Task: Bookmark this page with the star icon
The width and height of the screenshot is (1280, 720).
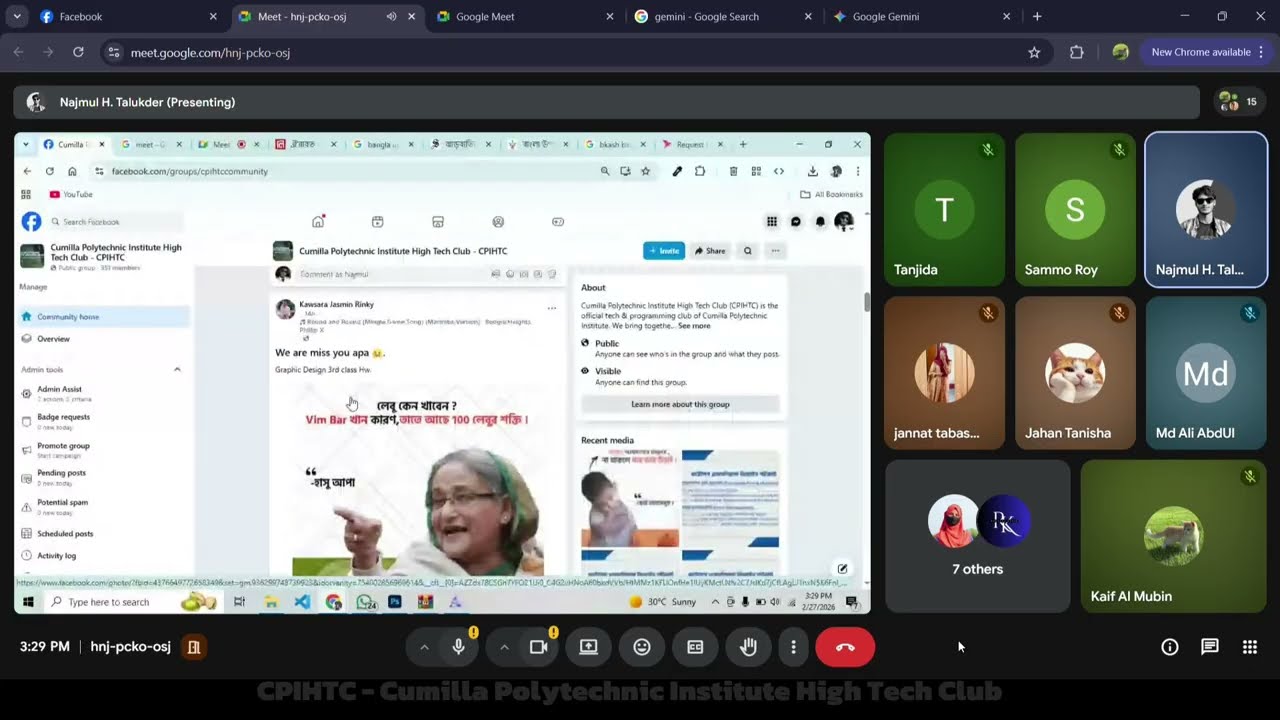Action: click(1034, 52)
